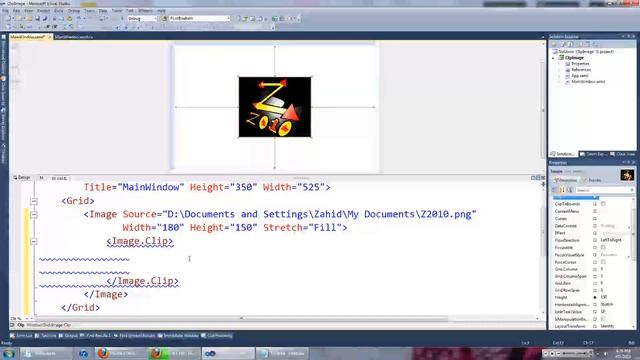
Task: Toggle the ClipToBounds checkbox
Action: pyautogui.click(x=603, y=204)
